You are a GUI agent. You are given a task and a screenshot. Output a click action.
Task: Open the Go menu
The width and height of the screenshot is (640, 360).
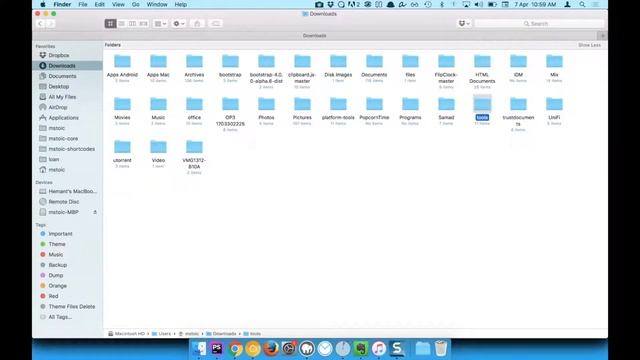click(x=136, y=4)
